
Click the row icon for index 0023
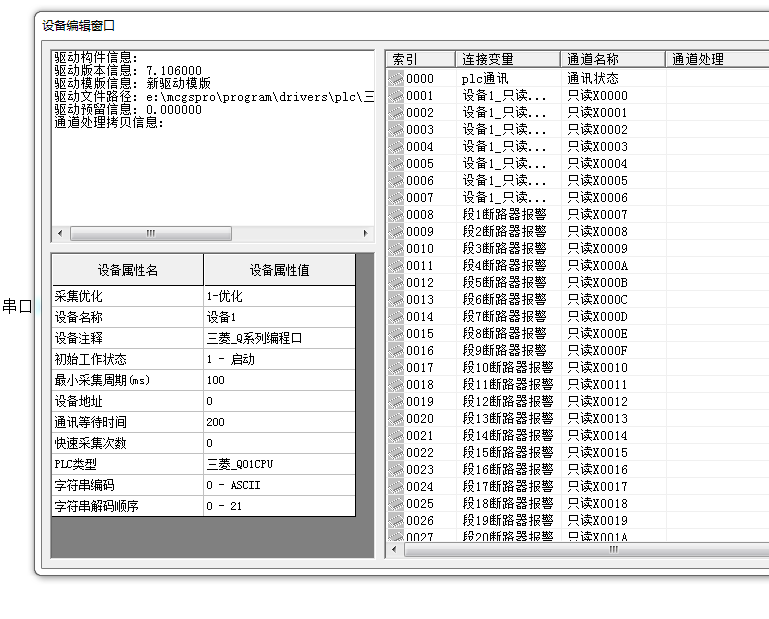coord(396,469)
